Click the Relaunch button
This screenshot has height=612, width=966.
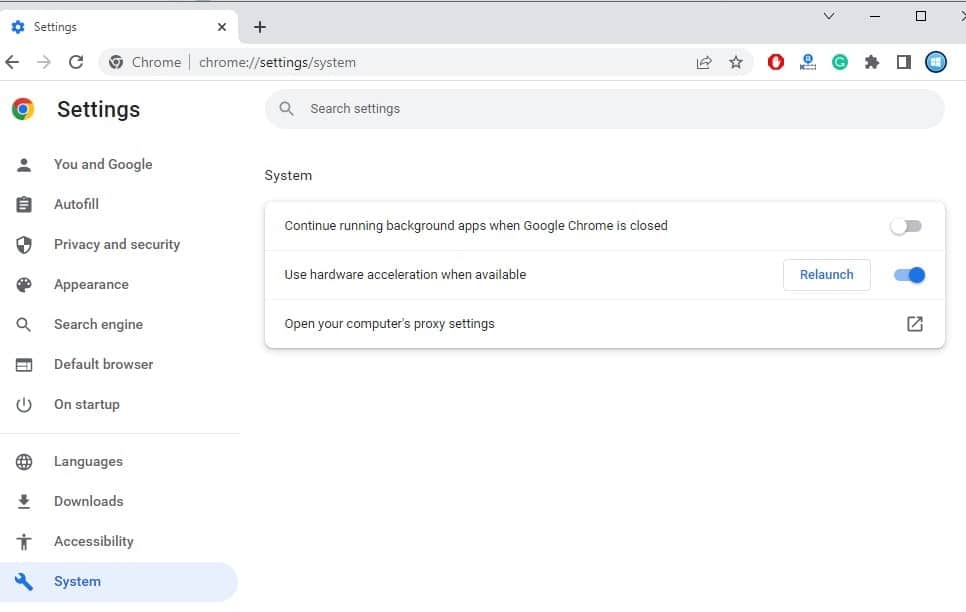pyautogui.click(x=826, y=275)
